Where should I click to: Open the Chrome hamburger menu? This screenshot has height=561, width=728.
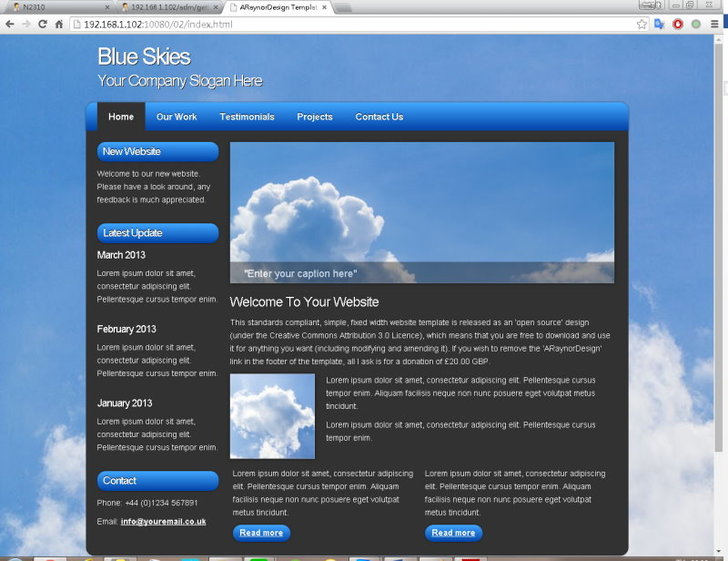coord(715,24)
